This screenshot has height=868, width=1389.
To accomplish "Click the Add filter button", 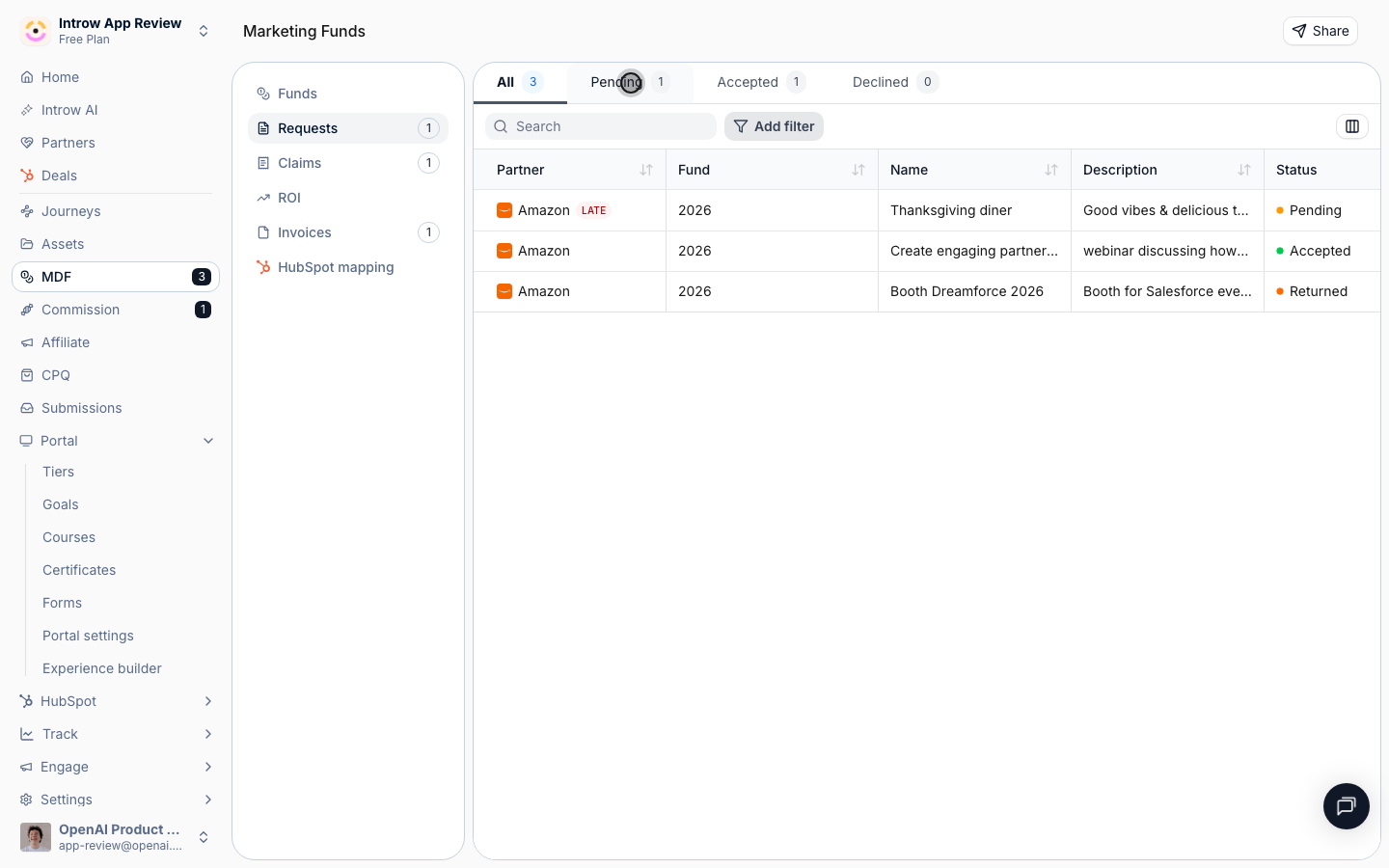I will coord(774,126).
